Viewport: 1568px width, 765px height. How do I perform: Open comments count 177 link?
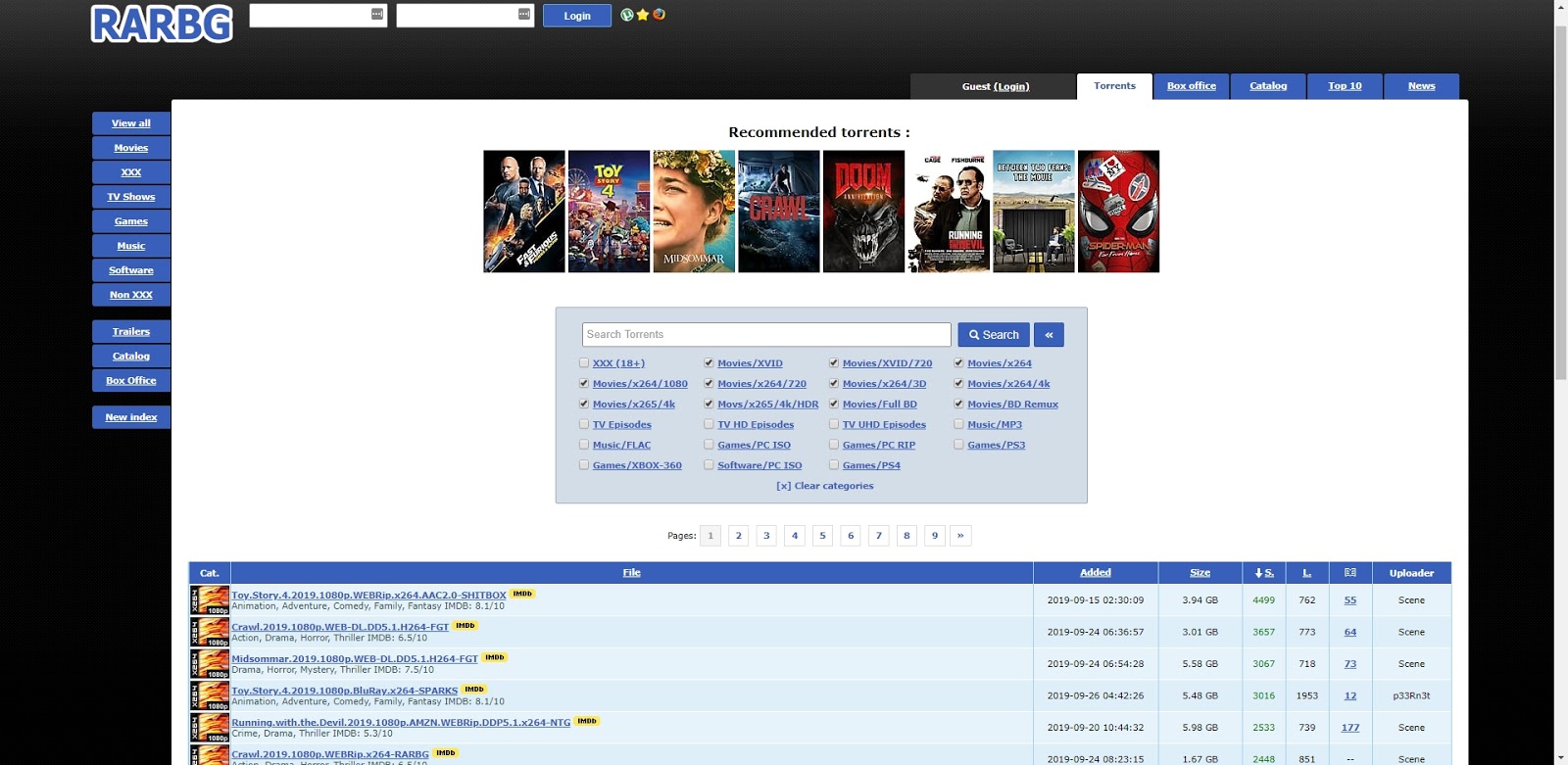point(1350,728)
